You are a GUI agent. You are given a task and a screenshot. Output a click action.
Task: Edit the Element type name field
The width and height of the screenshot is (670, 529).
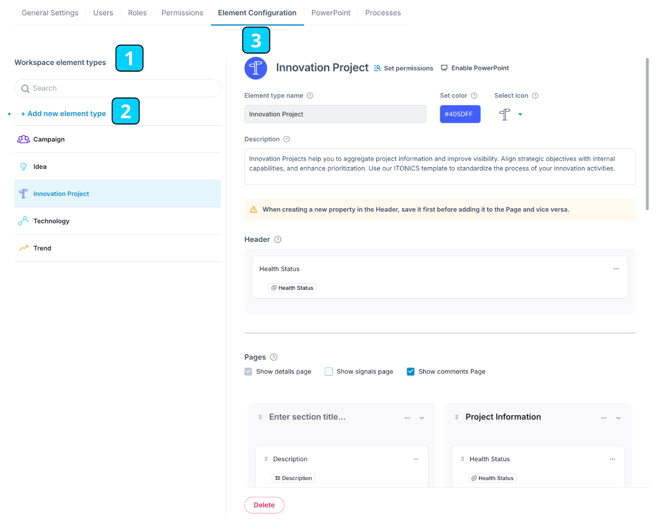point(335,114)
